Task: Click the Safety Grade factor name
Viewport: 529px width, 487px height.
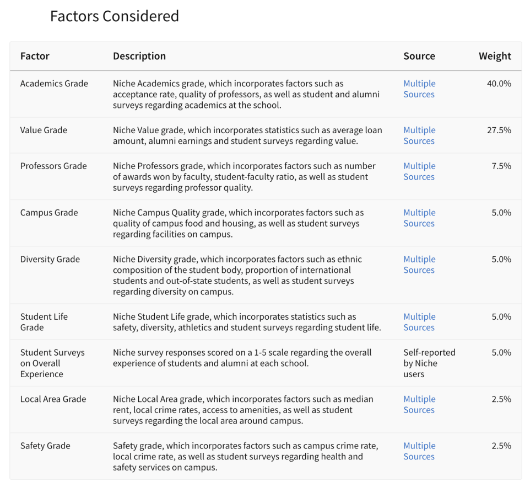Action: pos(45,446)
